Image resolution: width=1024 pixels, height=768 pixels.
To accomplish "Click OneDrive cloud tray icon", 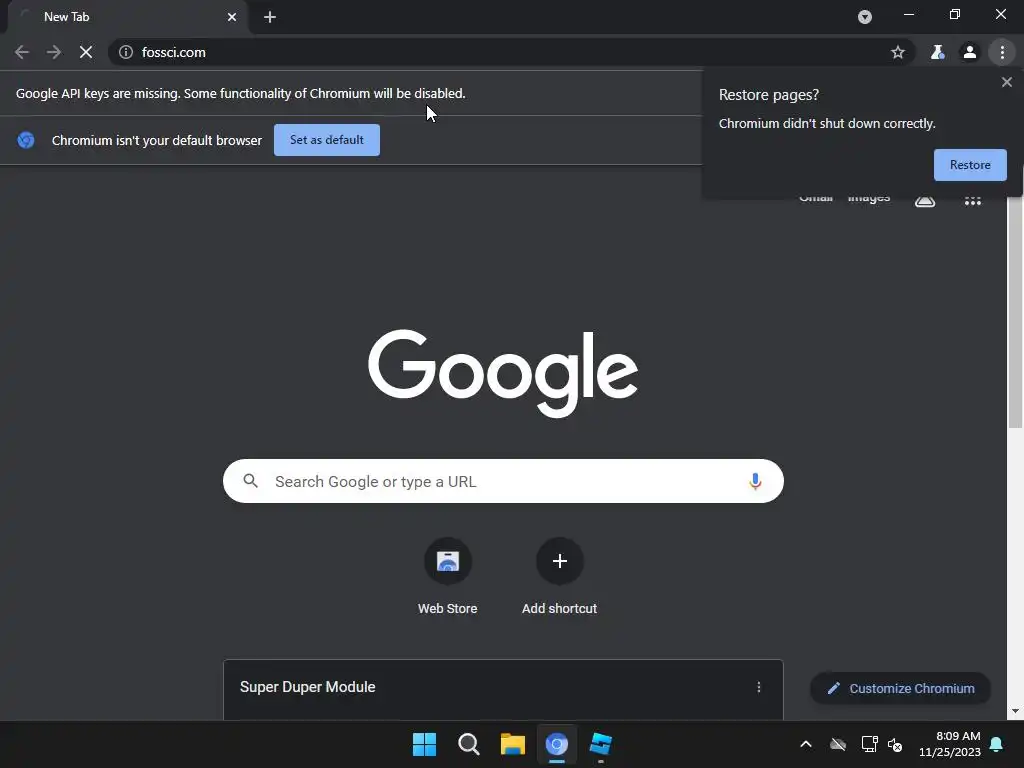I will coord(838,744).
